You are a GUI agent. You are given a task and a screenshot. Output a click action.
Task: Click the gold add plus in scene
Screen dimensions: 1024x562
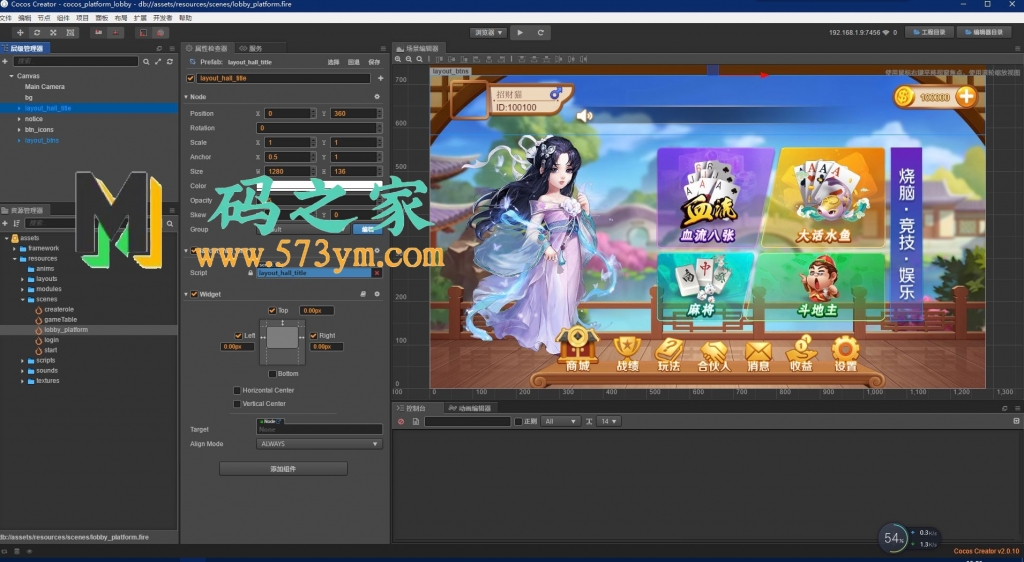click(x=966, y=97)
